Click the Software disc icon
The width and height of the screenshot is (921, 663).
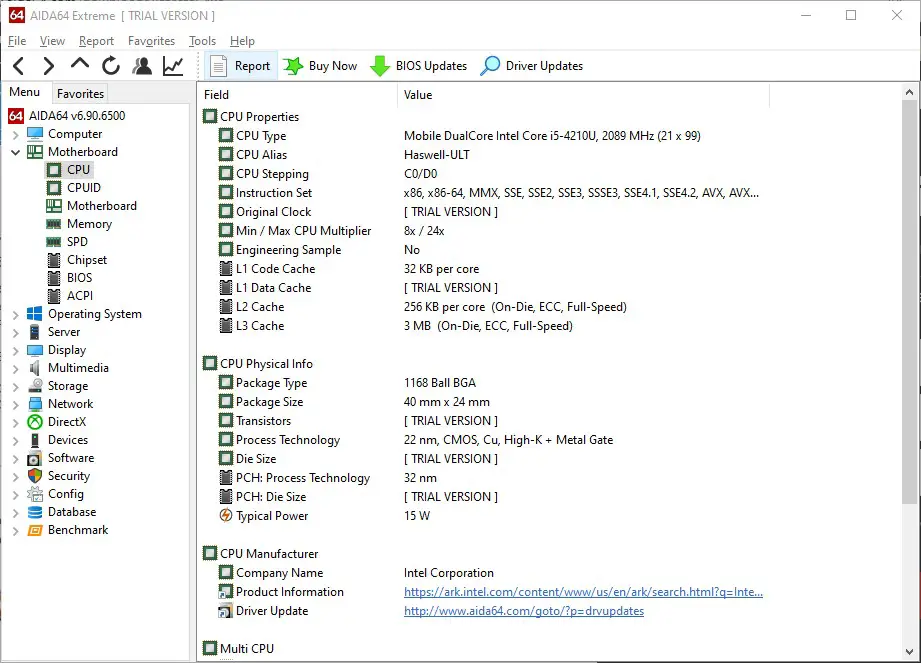click(35, 458)
